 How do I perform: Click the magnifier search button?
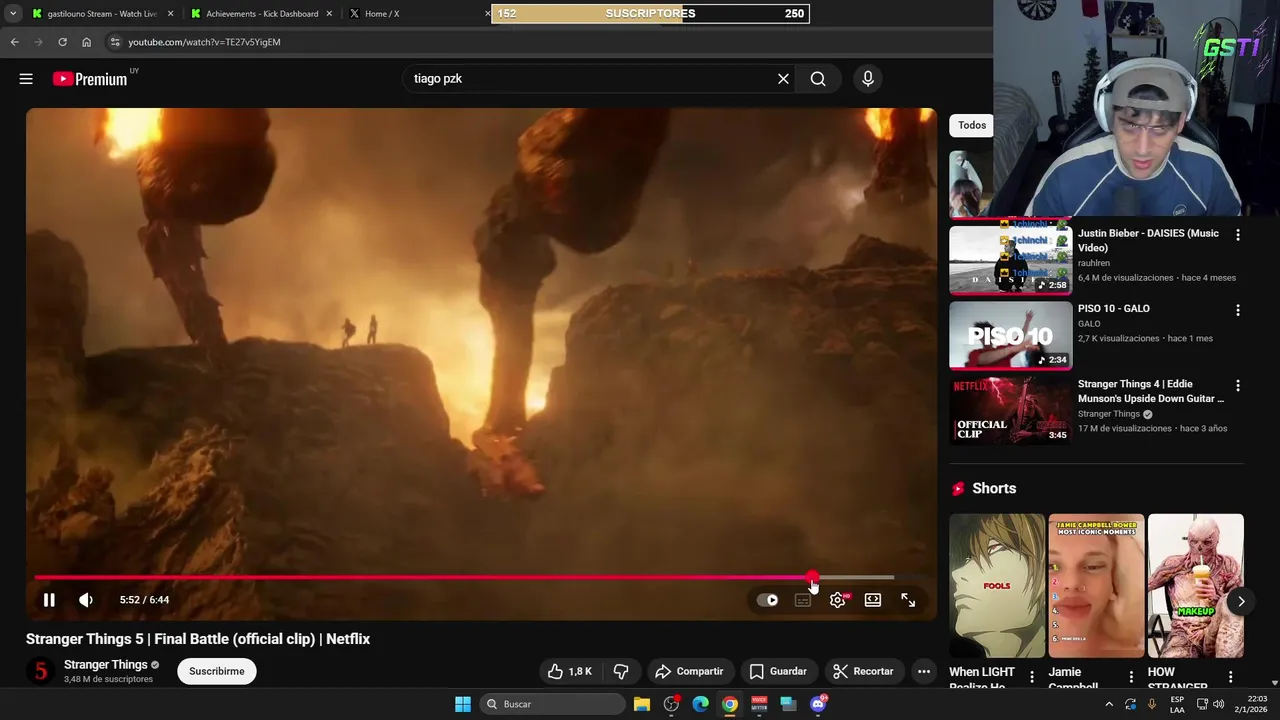click(x=818, y=79)
